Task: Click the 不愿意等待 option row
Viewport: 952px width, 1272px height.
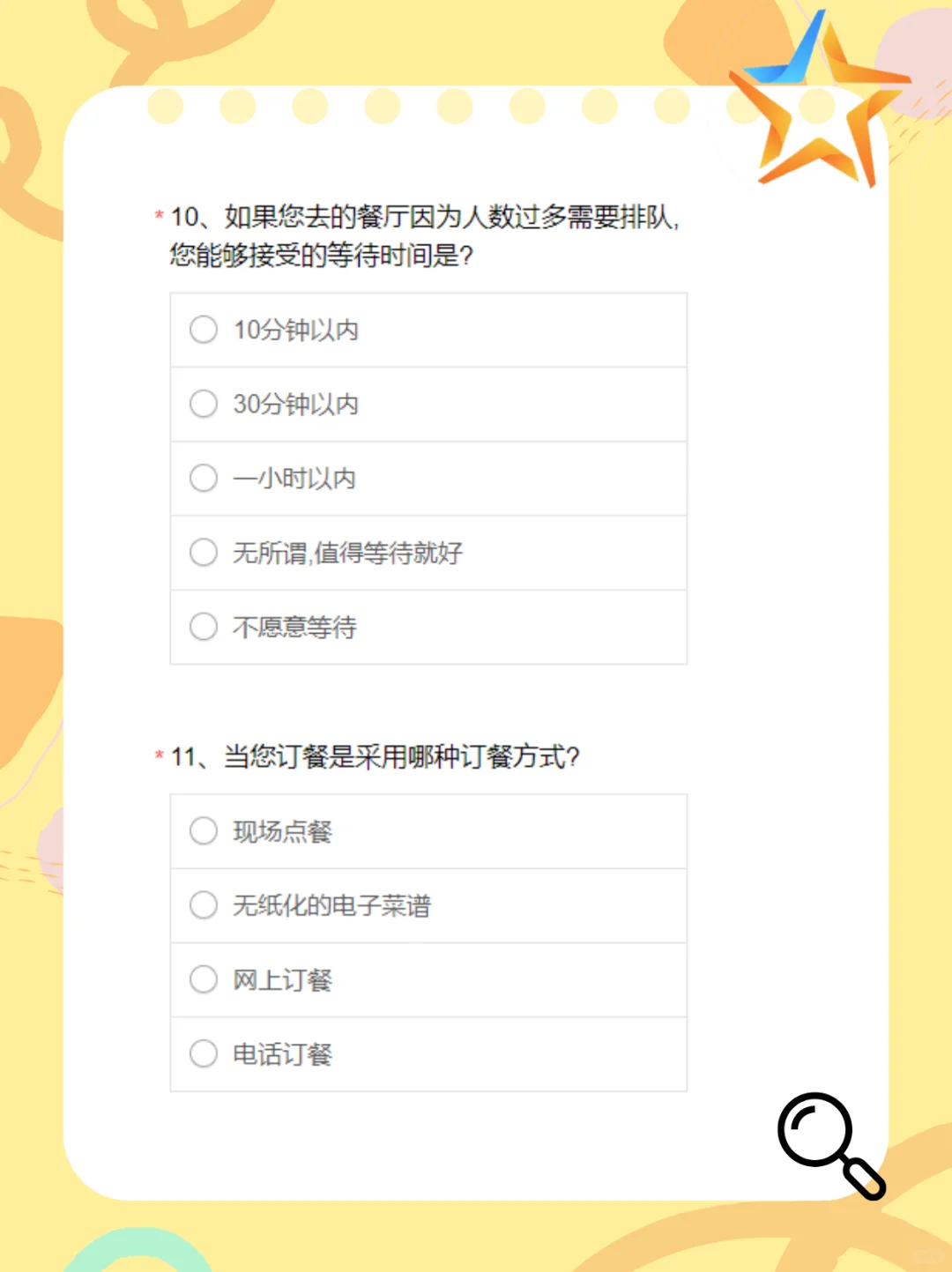Action: click(428, 627)
